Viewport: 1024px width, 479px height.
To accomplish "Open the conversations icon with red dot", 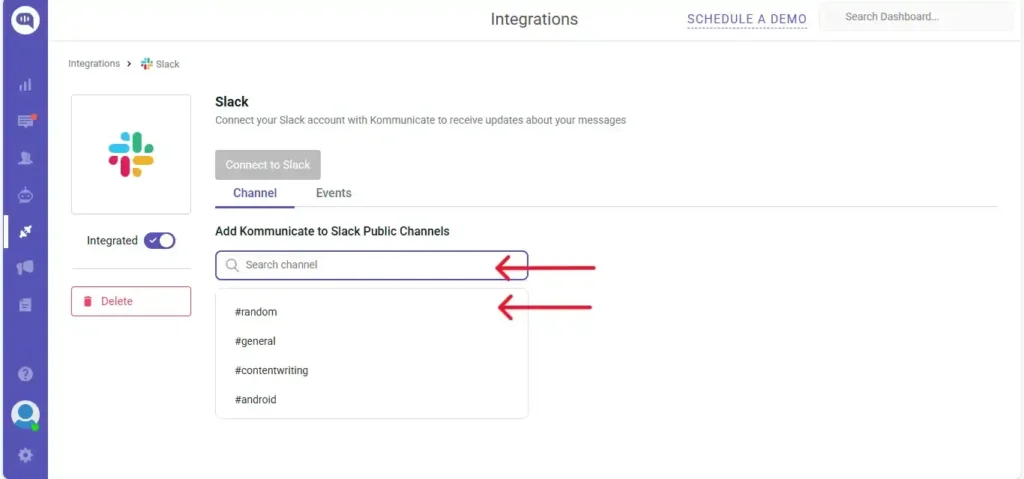I will pos(26,121).
